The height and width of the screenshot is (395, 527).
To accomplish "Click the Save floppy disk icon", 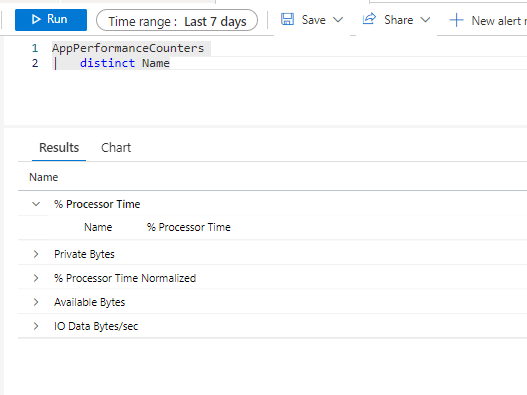I will 287,19.
